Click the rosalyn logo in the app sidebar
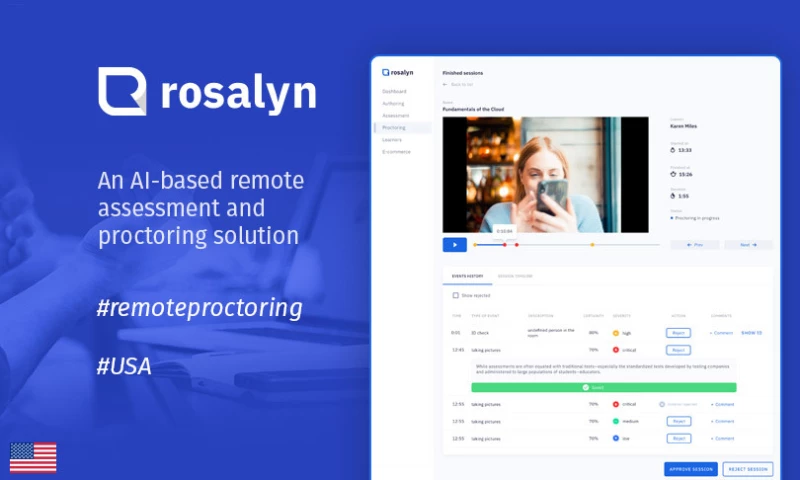 [x=397, y=72]
